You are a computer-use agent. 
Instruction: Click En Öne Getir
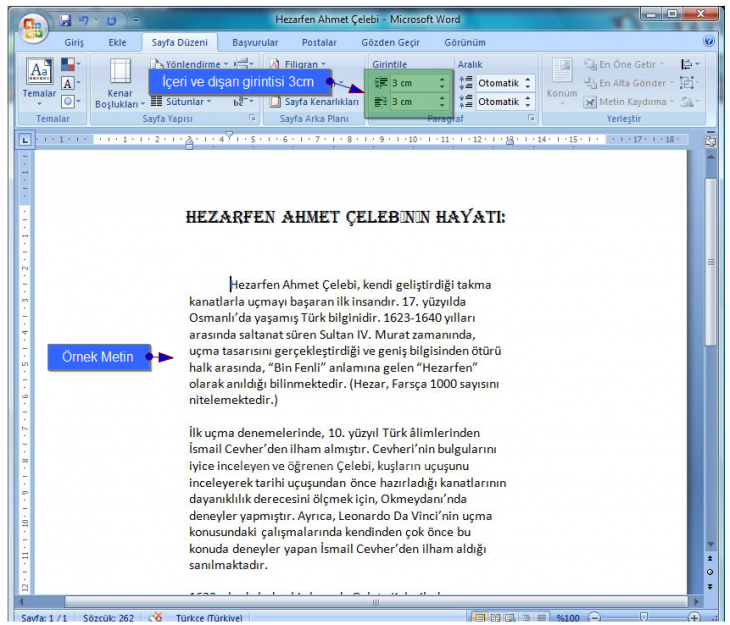pyautogui.click(x=624, y=64)
